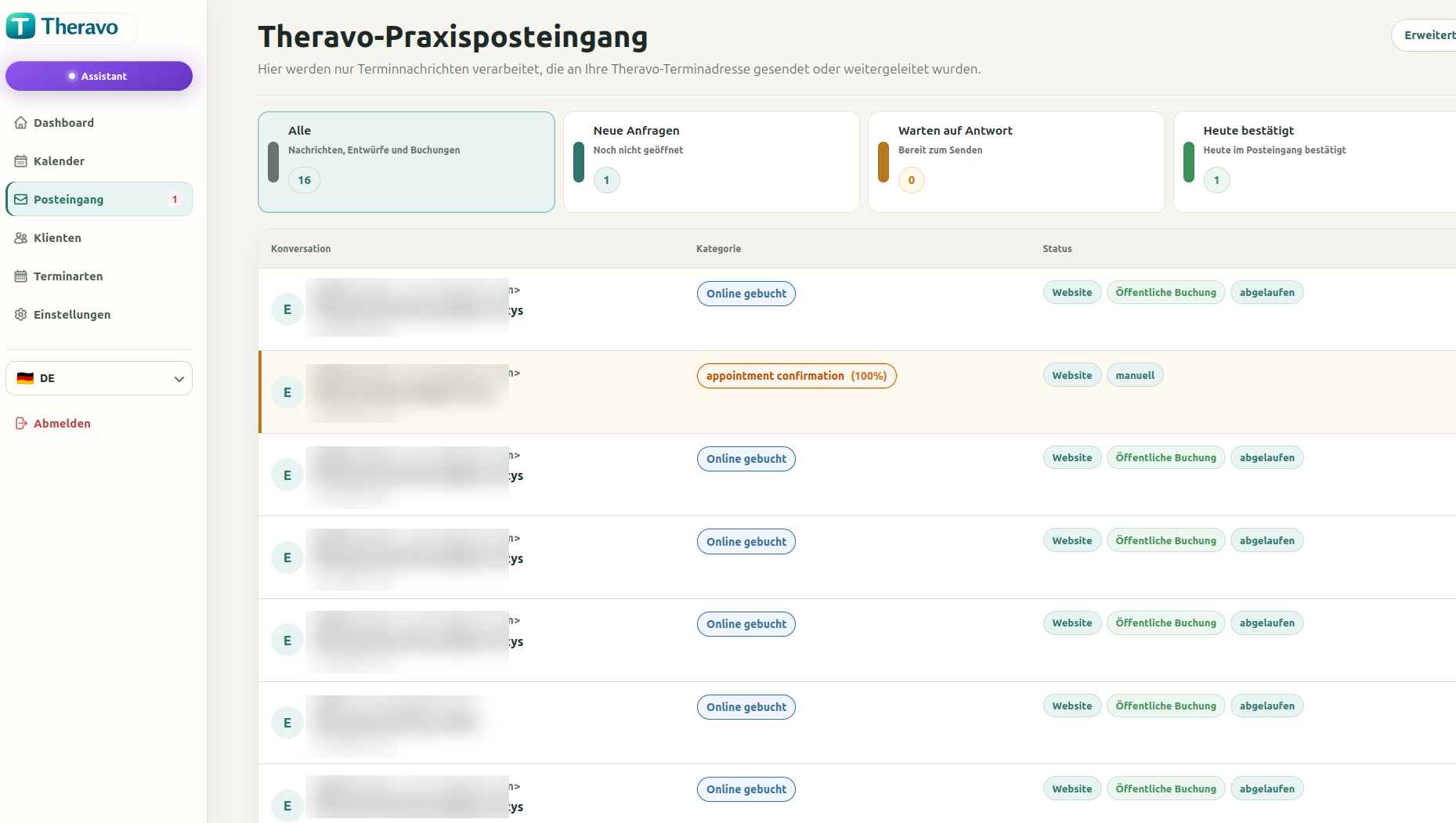The image size is (1456, 823).
Task: Click the Neue Anfragen count badge
Action: 606,180
